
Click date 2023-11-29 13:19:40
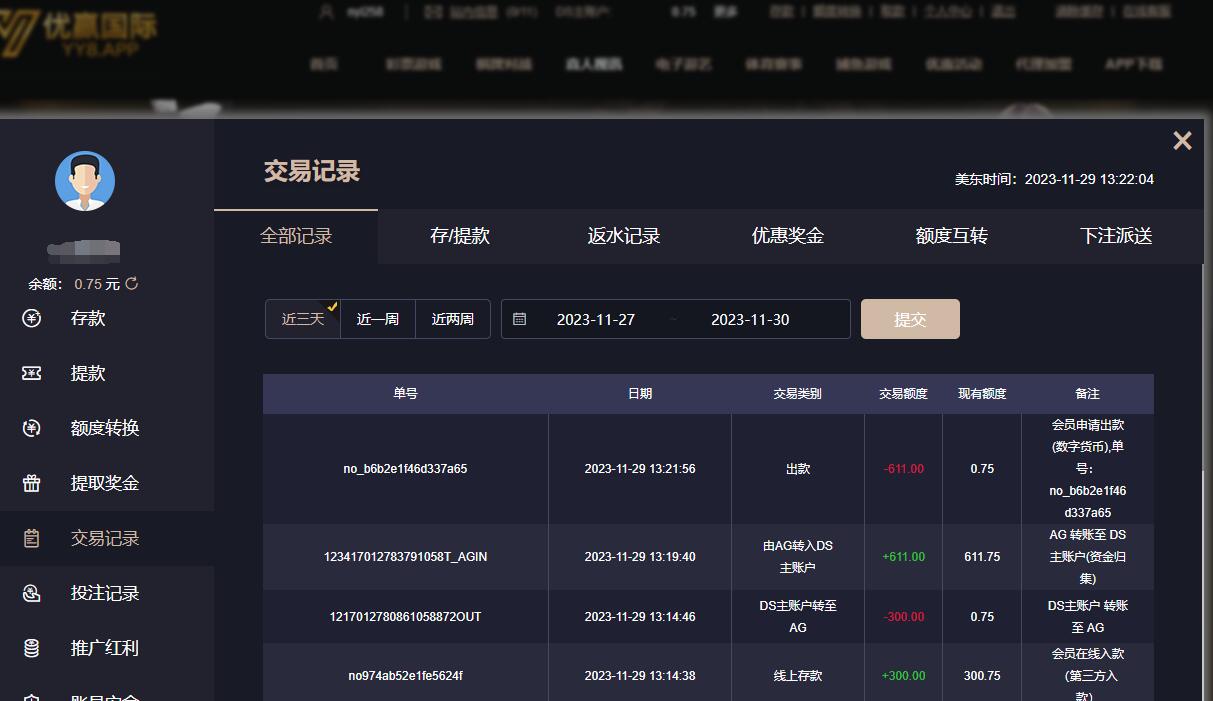tap(640, 557)
